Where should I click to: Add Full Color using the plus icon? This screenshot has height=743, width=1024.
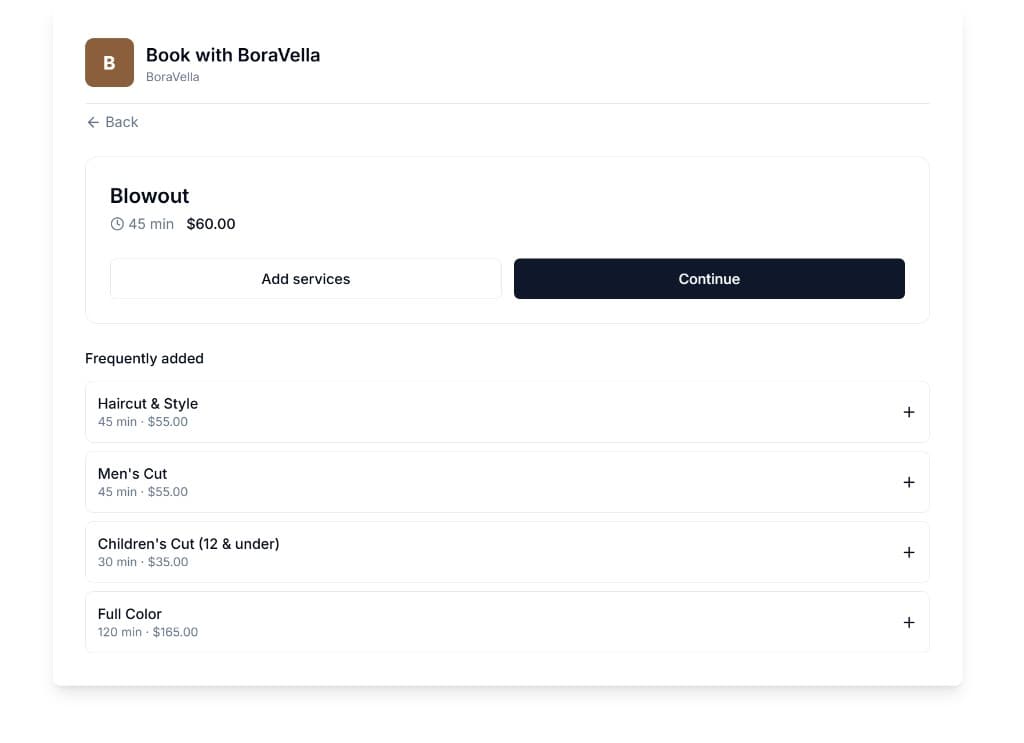(909, 622)
